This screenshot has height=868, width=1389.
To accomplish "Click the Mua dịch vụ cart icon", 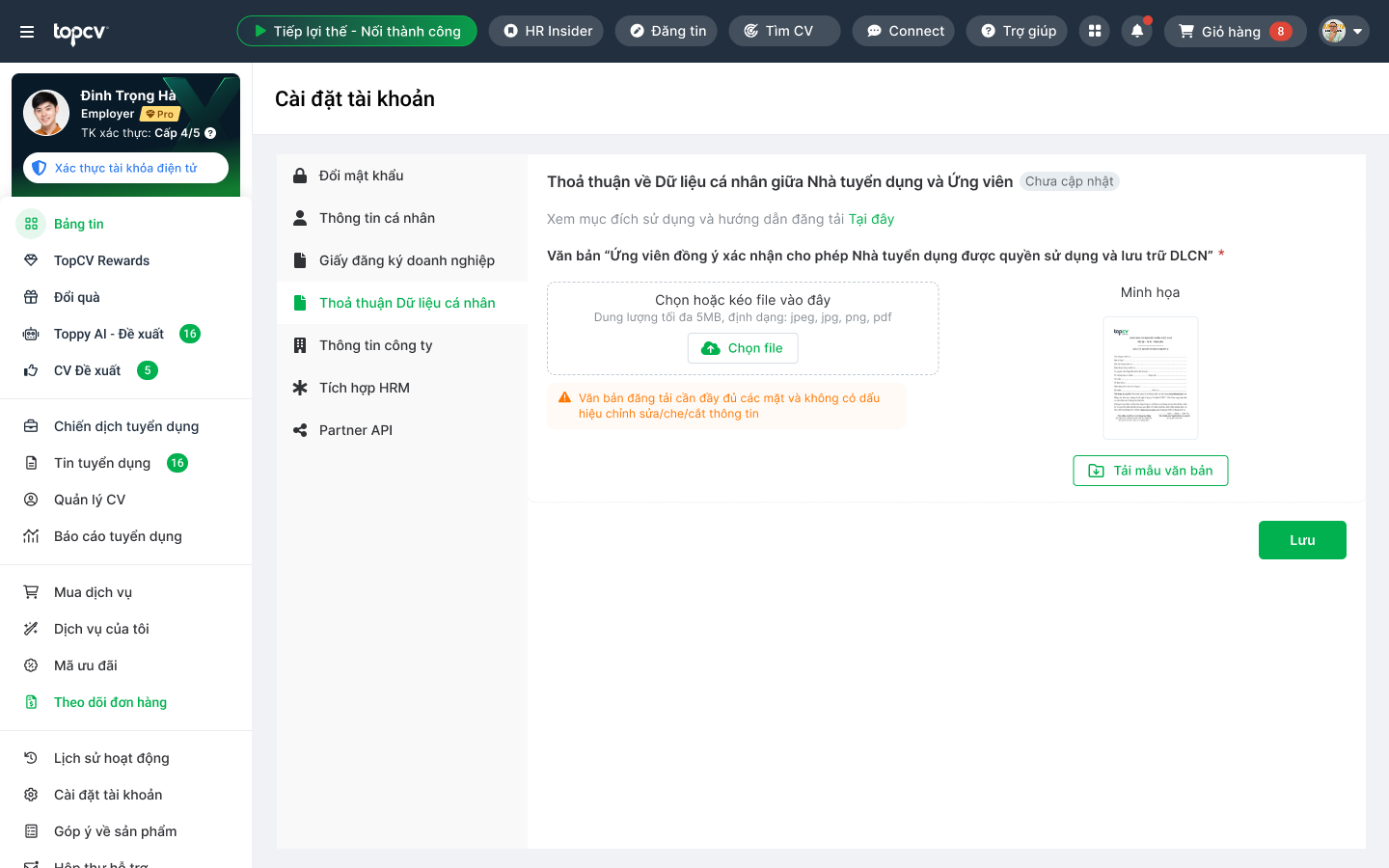I will coord(31,592).
